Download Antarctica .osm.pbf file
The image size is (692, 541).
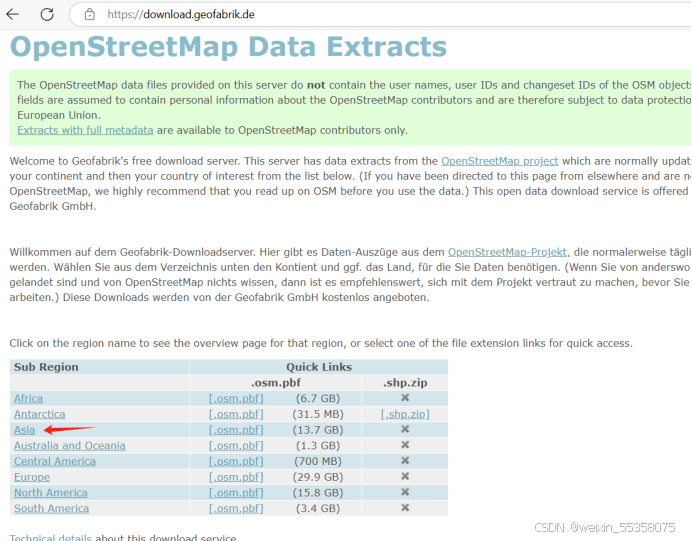[x=236, y=414]
